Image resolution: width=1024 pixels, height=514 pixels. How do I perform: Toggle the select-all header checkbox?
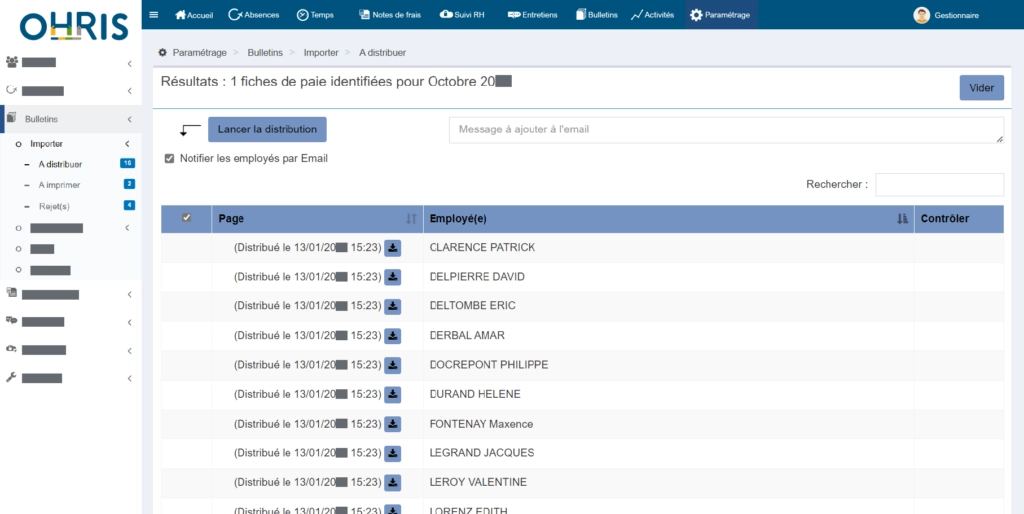(186, 218)
